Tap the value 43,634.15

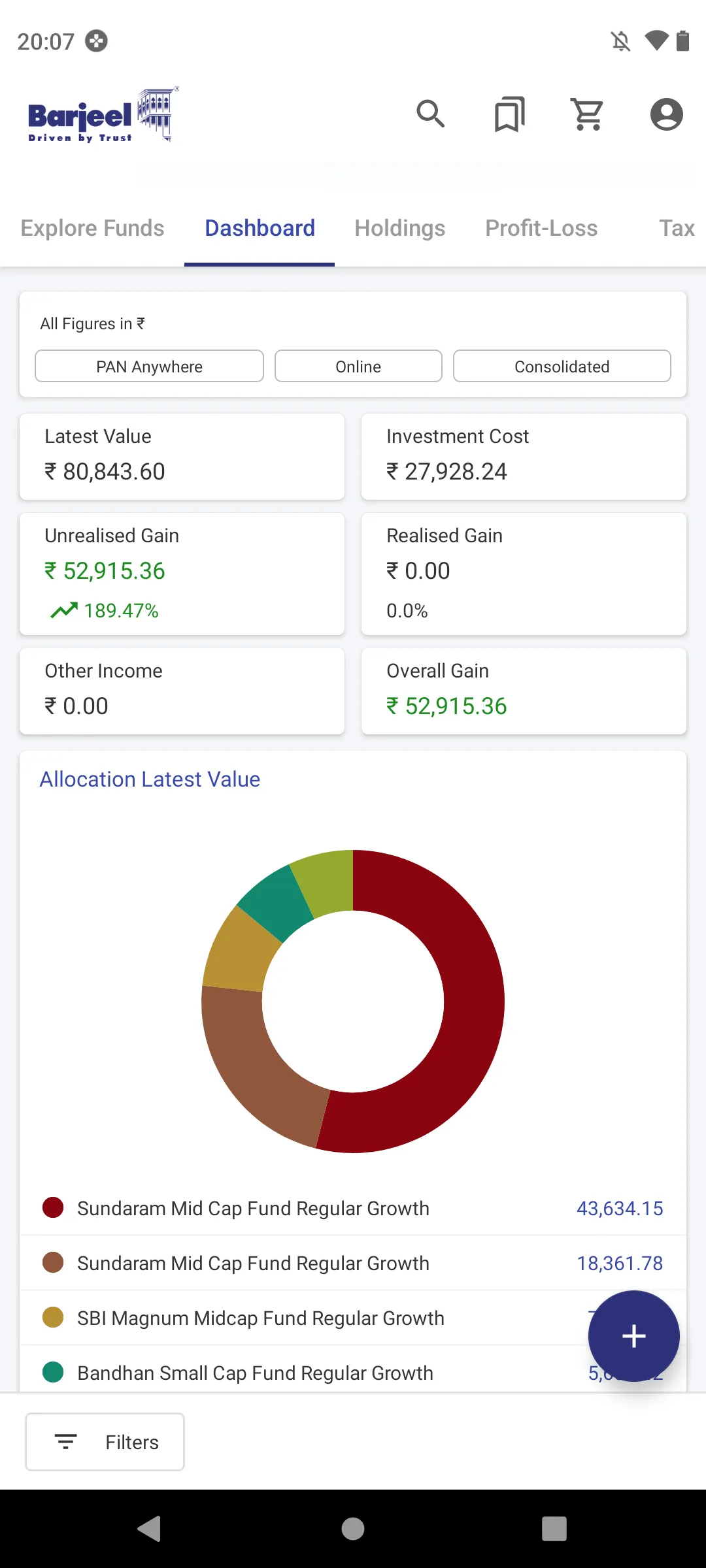click(620, 1208)
